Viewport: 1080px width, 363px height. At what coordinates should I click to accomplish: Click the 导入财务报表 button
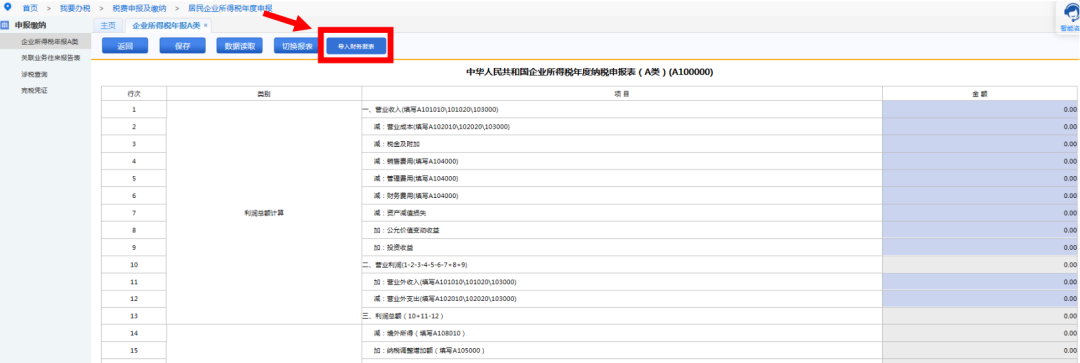[355, 47]
